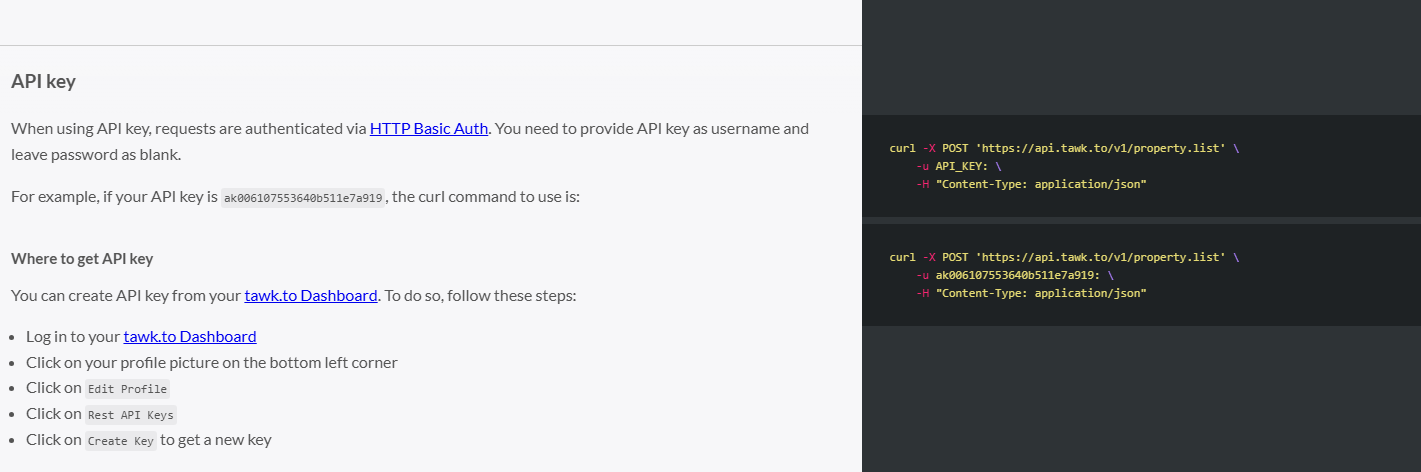The width and height of the screenshot is (1421, 472).
Task: Select the inline example API key in the paragraph
Action: 303,198
